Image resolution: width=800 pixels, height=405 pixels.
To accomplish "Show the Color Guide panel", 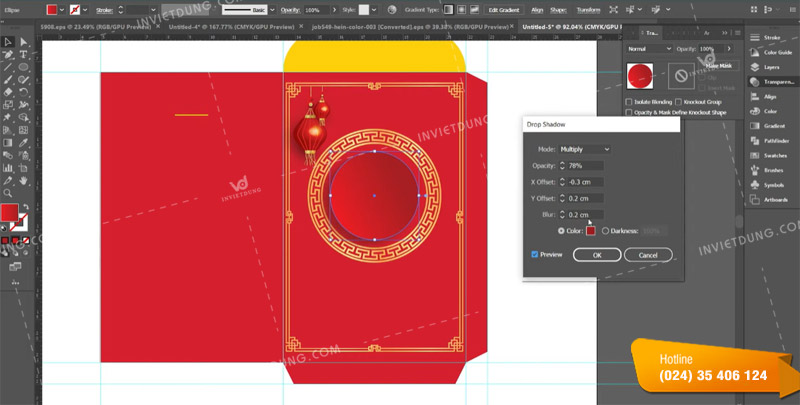I will 777,52.
